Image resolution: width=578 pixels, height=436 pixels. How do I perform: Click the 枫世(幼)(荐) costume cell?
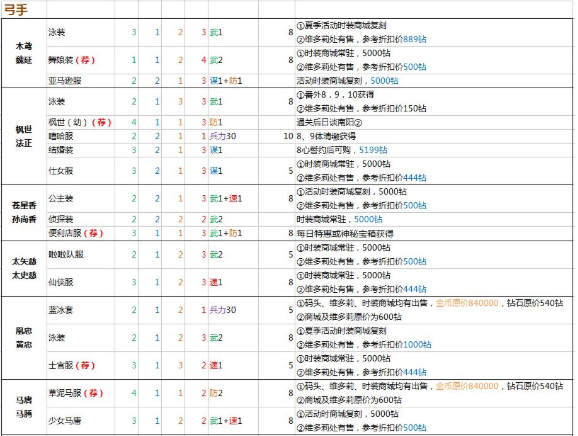(x=80, y=122)
